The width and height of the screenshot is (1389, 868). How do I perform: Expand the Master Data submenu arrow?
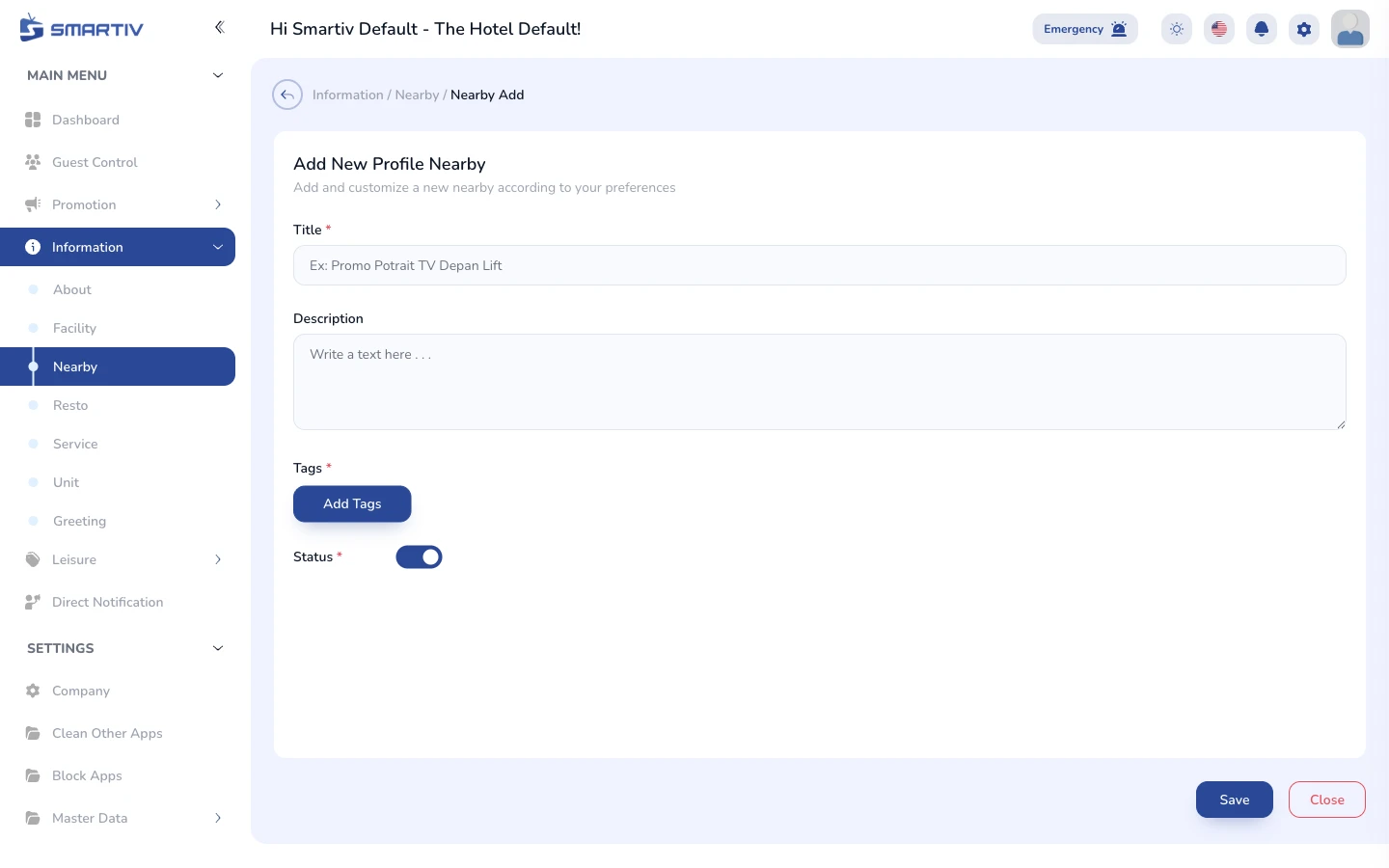click(218, 818)
